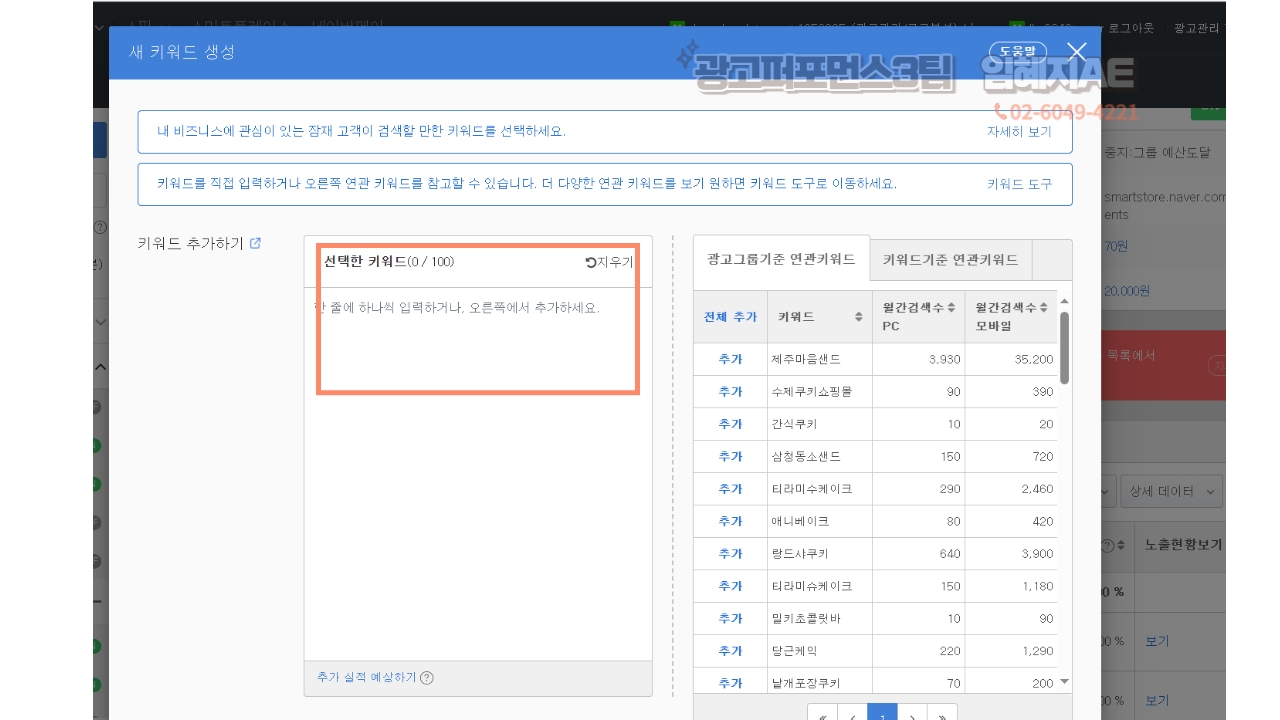Screen dimensions: 1280x720
Task: Switch to 키워드기준 연관키워드 tab
Action: 950,260
